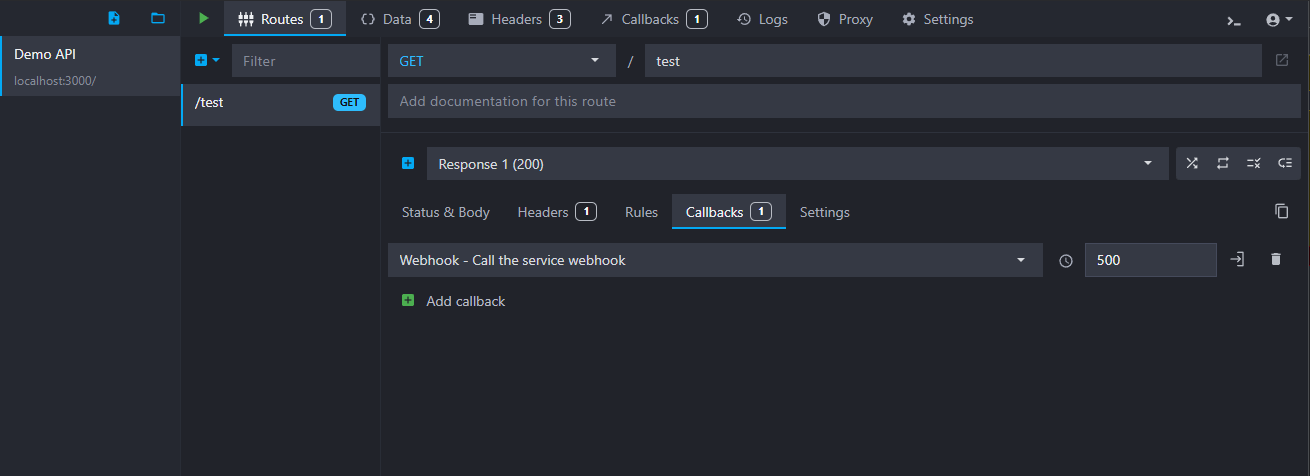1310x476 pixels.
Task: Toggle the disable rules mode icon
Action: [x=1253, y=164]
